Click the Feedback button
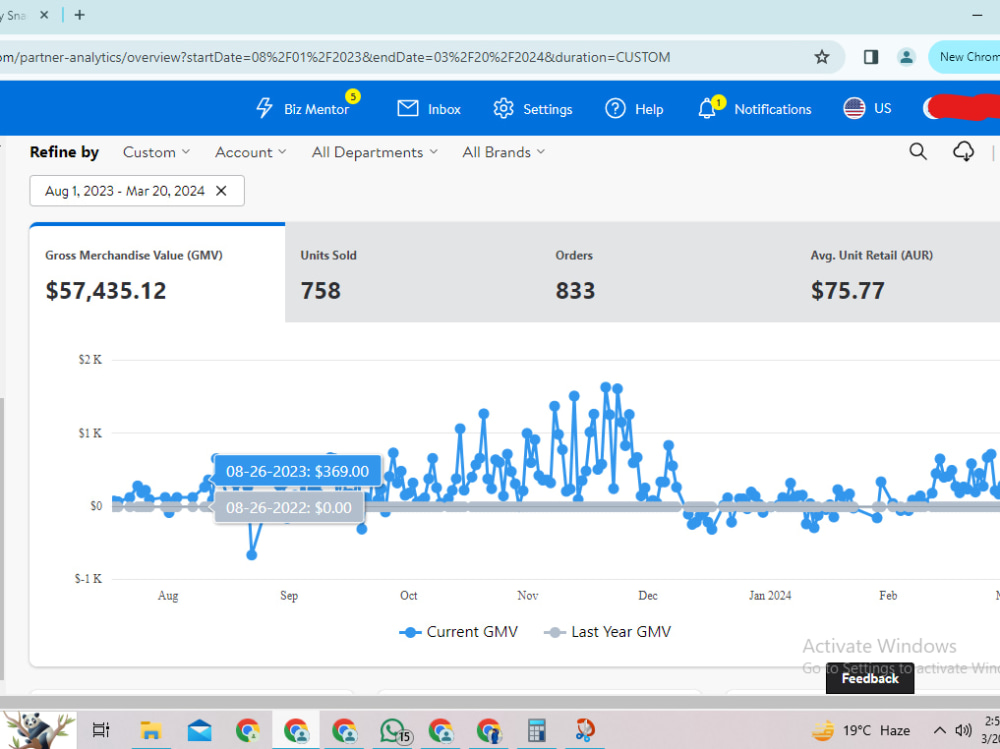 pyautogui.click(x=870, y=678)
